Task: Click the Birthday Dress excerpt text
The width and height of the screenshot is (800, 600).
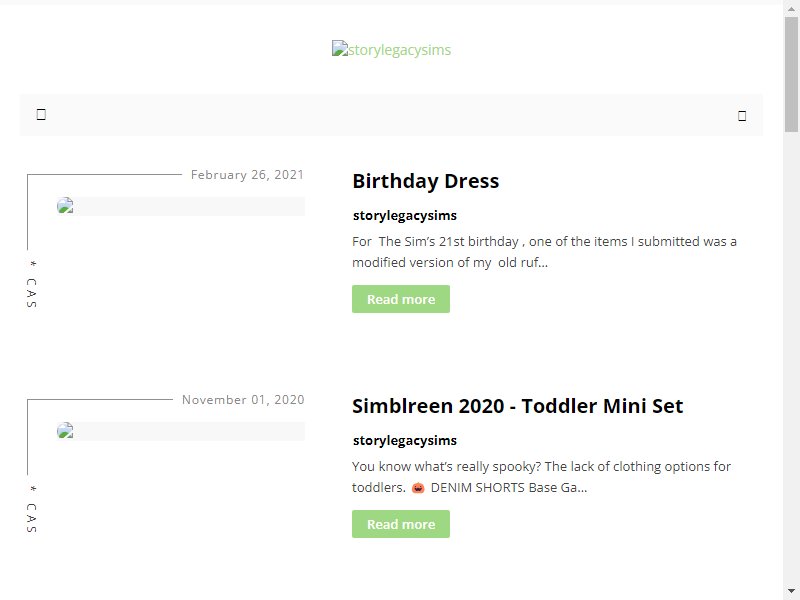Action: click(x=544, y=252)
